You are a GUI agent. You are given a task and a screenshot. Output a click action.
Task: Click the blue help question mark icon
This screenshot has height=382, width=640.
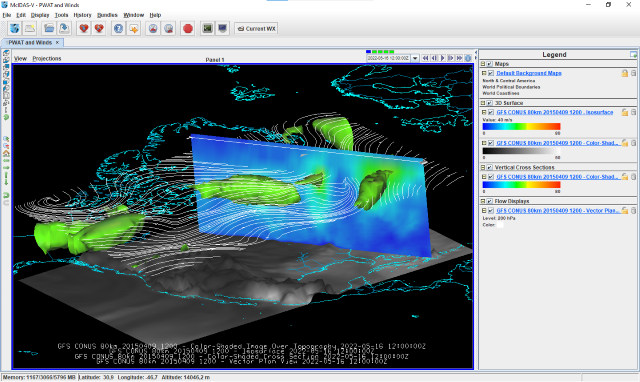click(118, 29)
